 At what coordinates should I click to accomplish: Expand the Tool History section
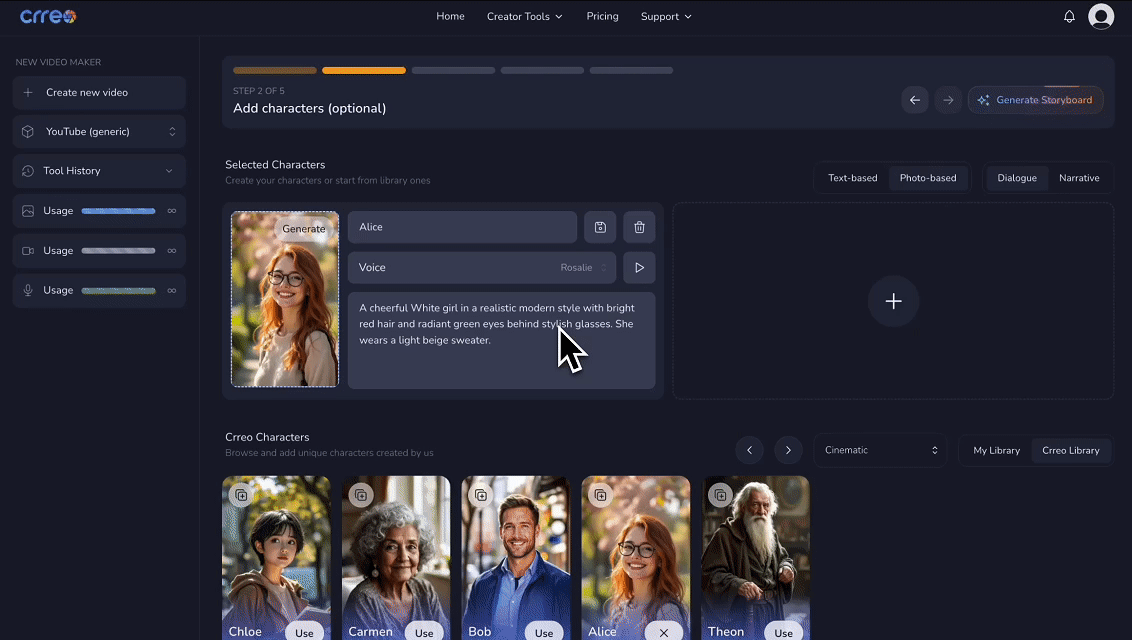coord(99,171)
